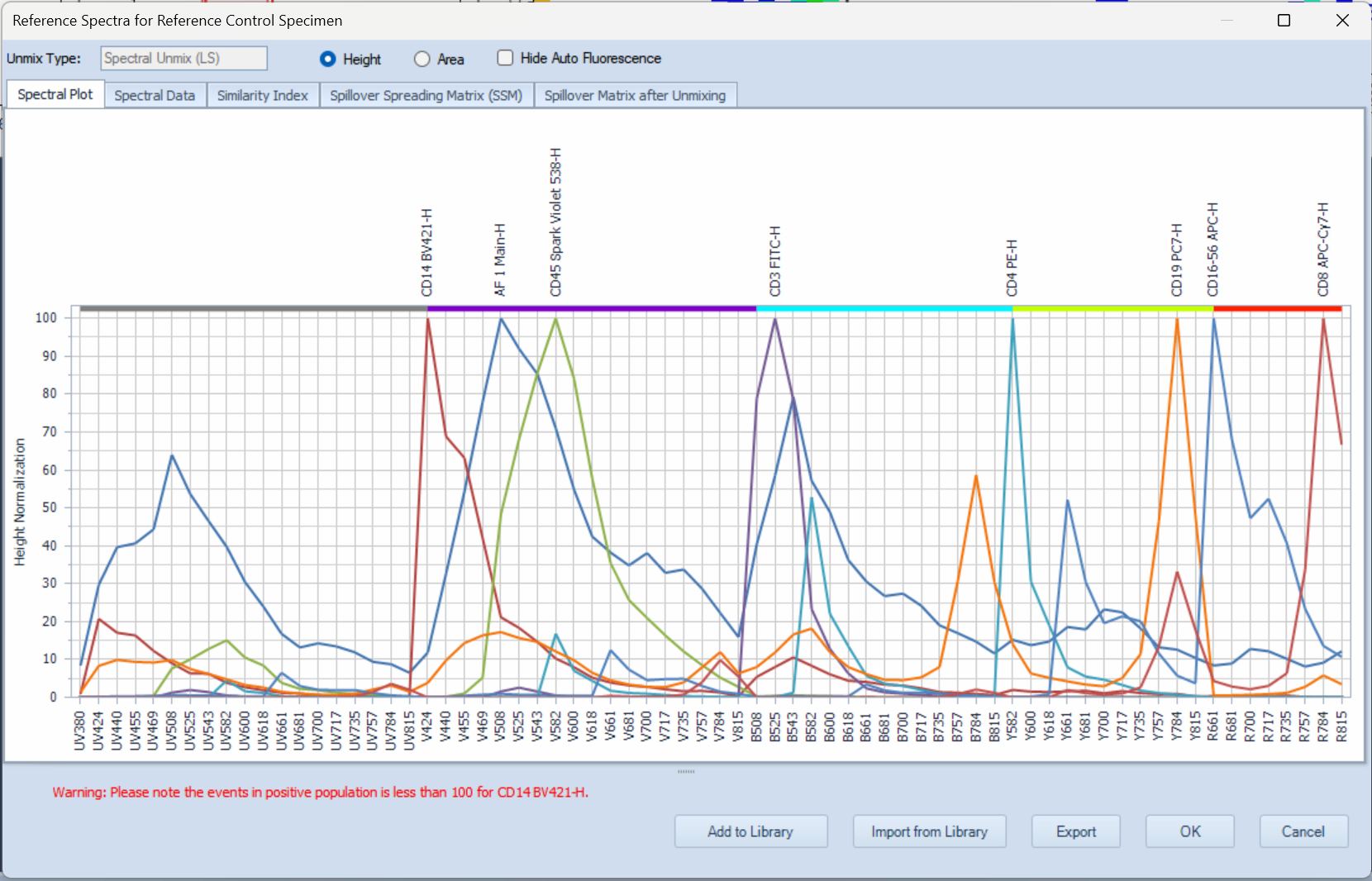Image resolution: width=1372 pixels, height=881 pixels.
Task: Click the CD8 APC-Cy7-H peak label
Action: 1323,249
